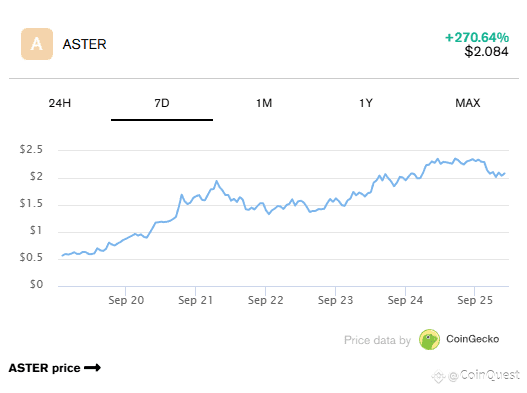Click the CoinGecko gecko logo
527x393 pixels.
coord(429,340)
